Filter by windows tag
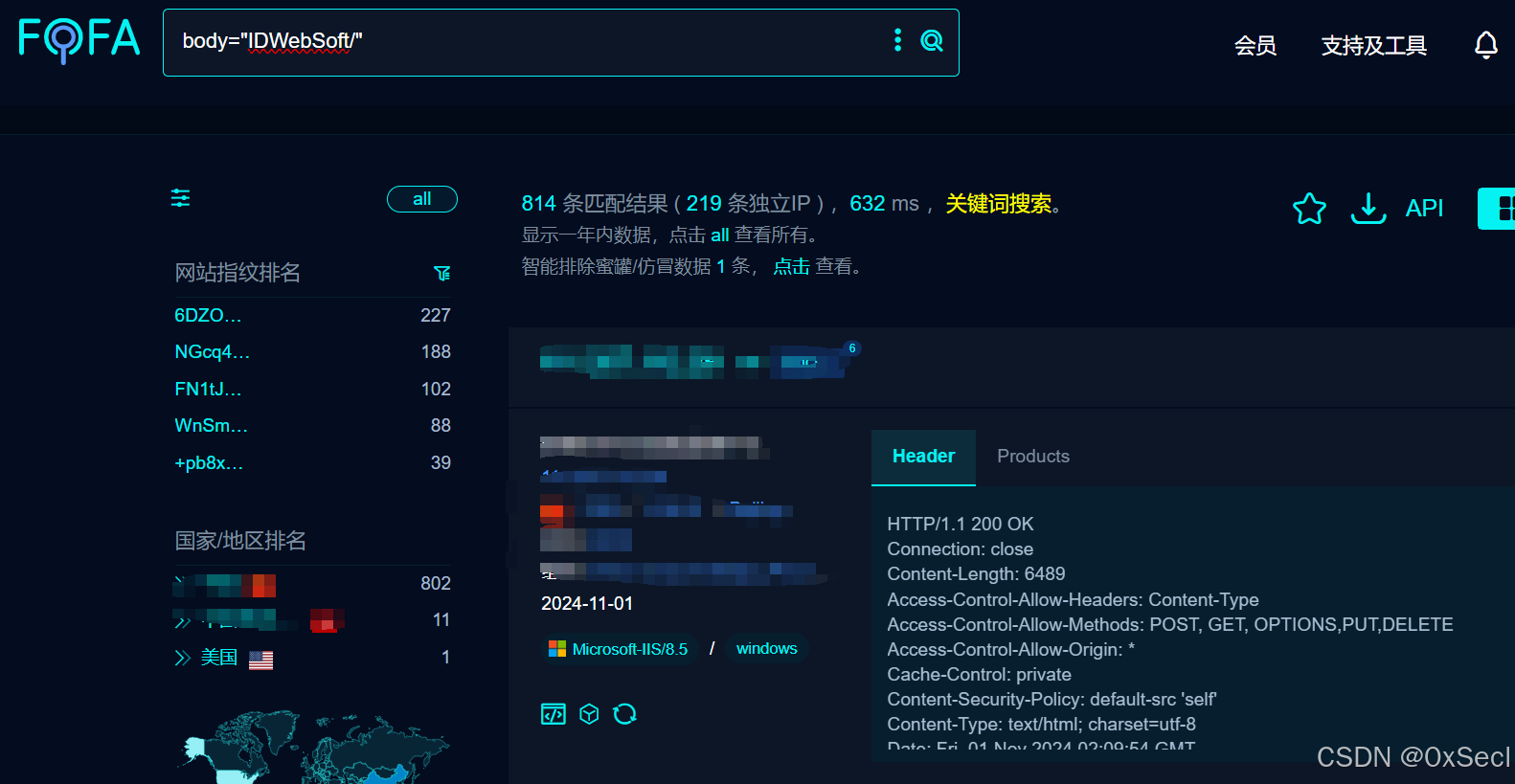This screenshot has height=784, width=1515. [767, 649]
